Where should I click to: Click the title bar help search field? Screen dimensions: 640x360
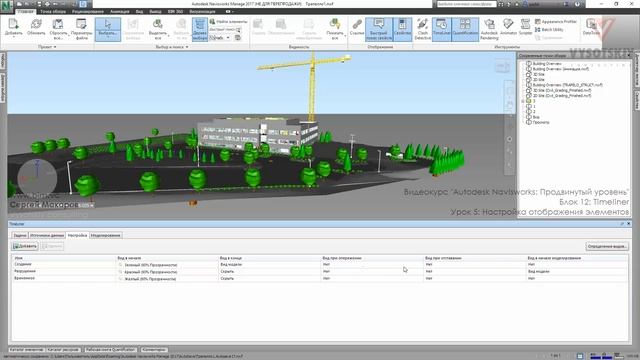click(467, 4)
